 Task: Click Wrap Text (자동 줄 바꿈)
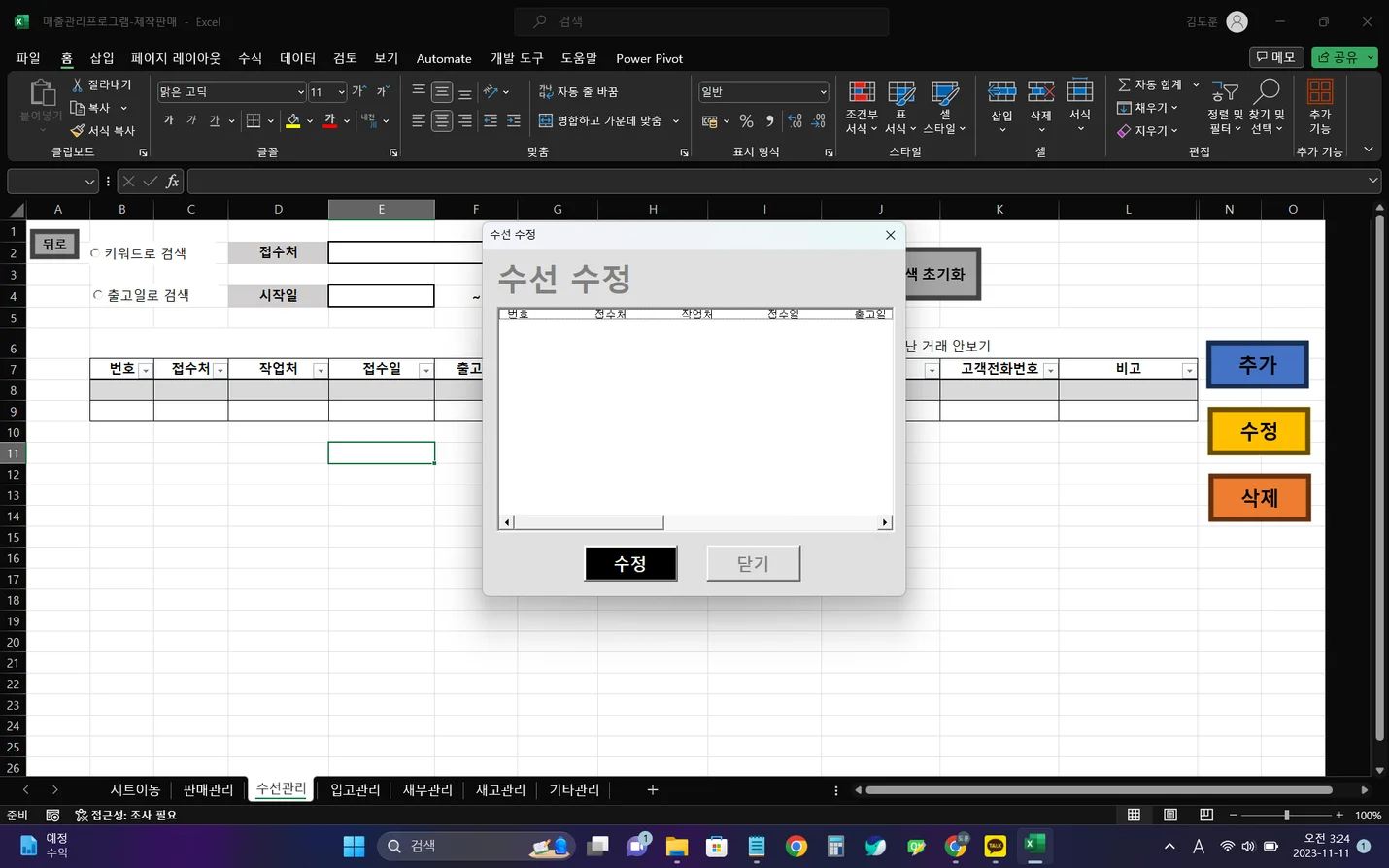(579, 91)
